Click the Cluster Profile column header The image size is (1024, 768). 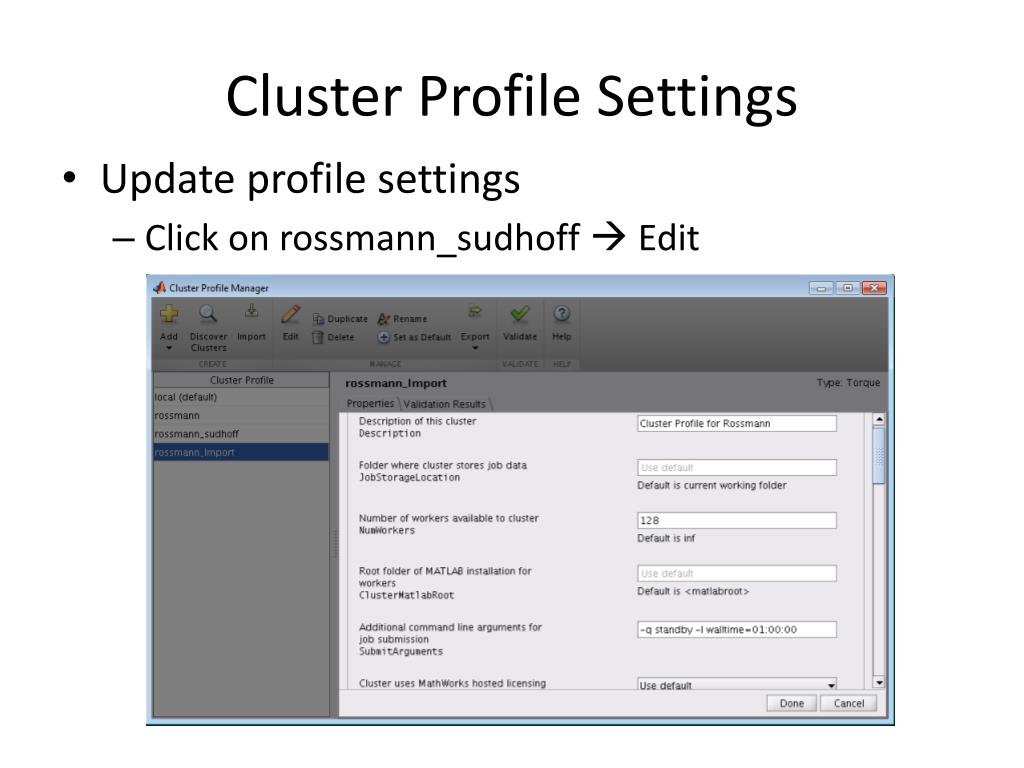(241, 380)
